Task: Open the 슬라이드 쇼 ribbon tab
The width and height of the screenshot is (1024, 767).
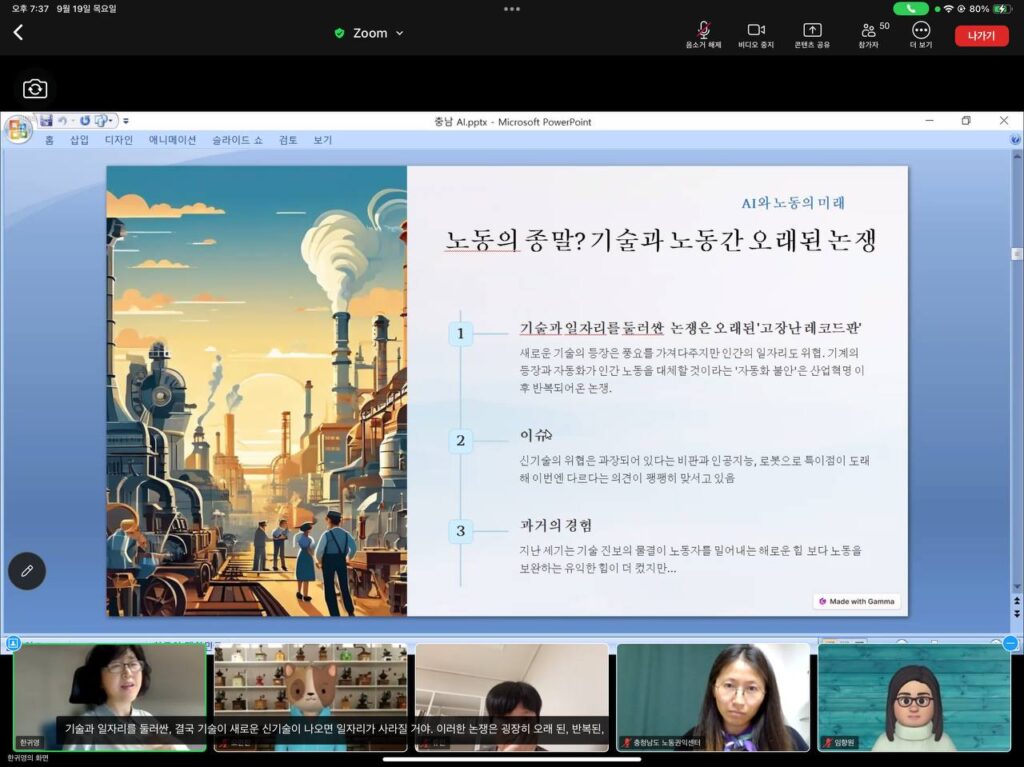Action: [x=237, y=140]
